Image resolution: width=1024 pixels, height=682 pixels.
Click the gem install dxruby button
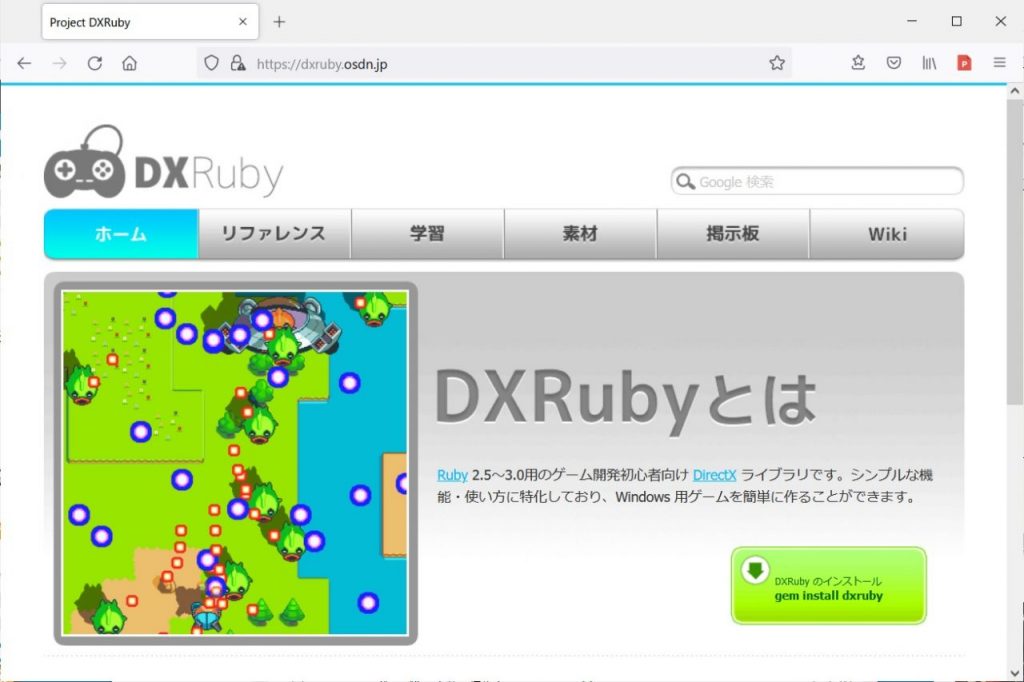pos(829,585)
